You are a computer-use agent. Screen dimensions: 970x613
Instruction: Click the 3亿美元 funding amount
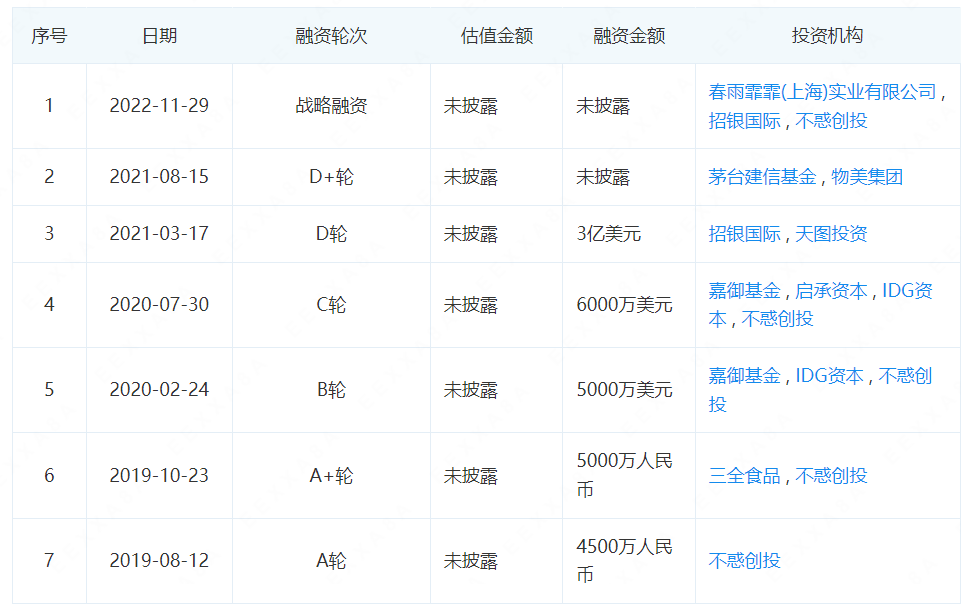point(609,234)
